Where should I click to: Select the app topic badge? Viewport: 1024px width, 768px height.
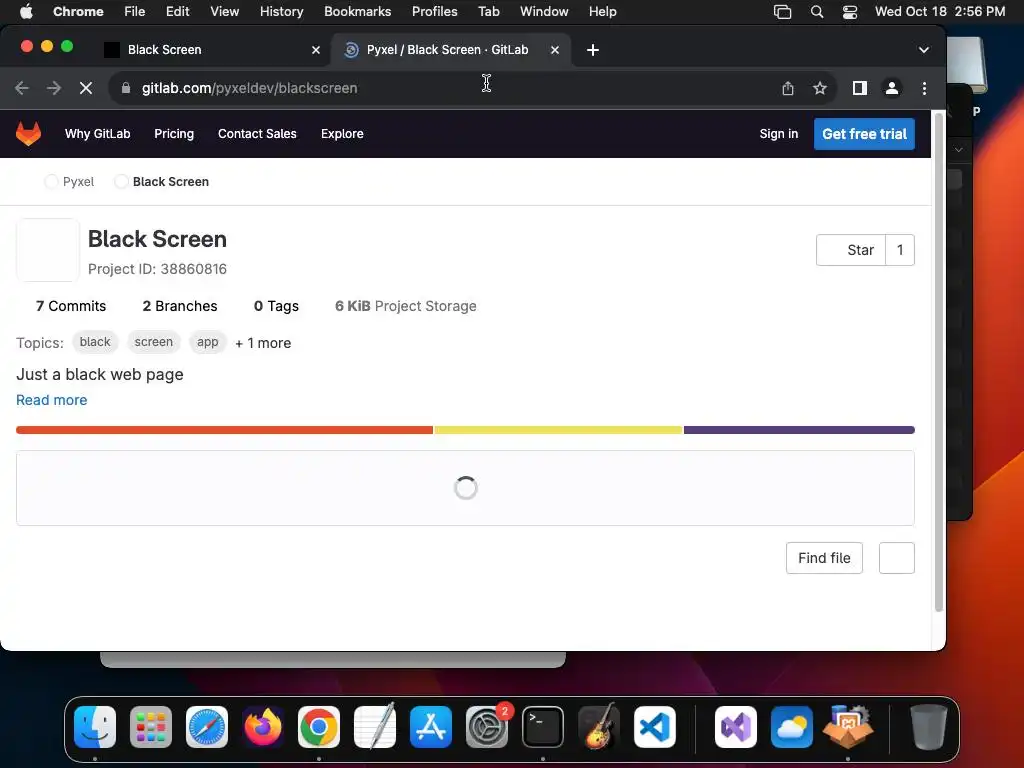point(208,342)
